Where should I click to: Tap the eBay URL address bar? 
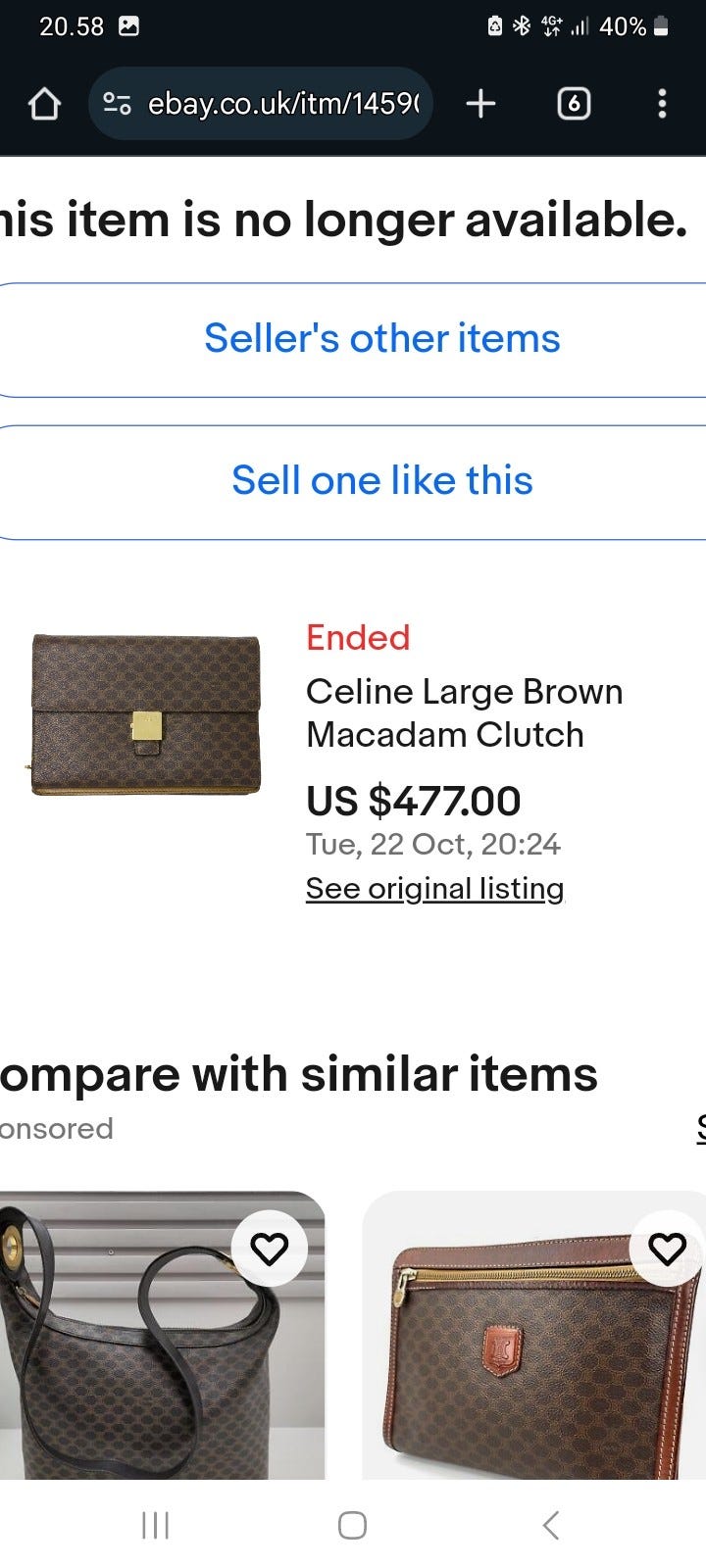coord(282,104)
